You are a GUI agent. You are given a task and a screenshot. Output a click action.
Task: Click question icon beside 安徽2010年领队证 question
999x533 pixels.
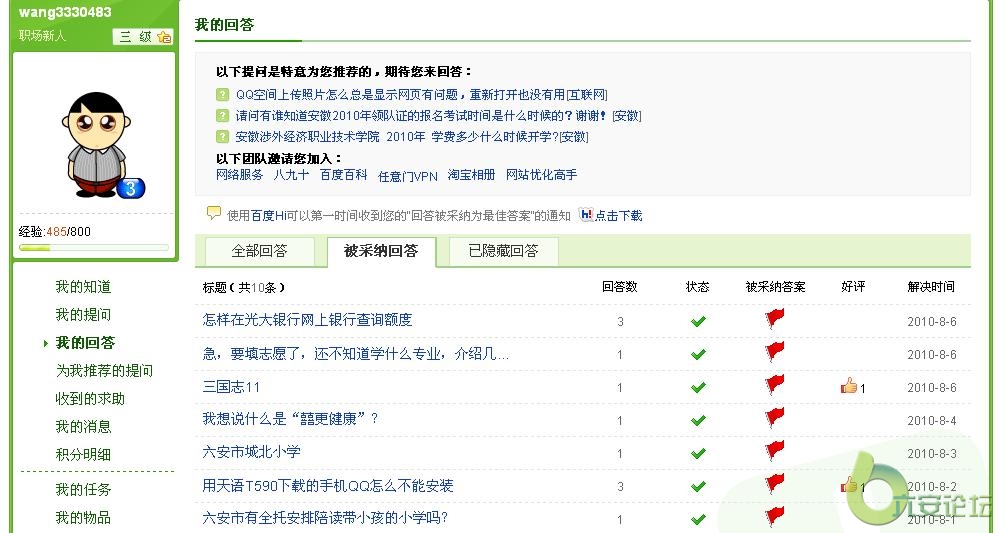222,116
